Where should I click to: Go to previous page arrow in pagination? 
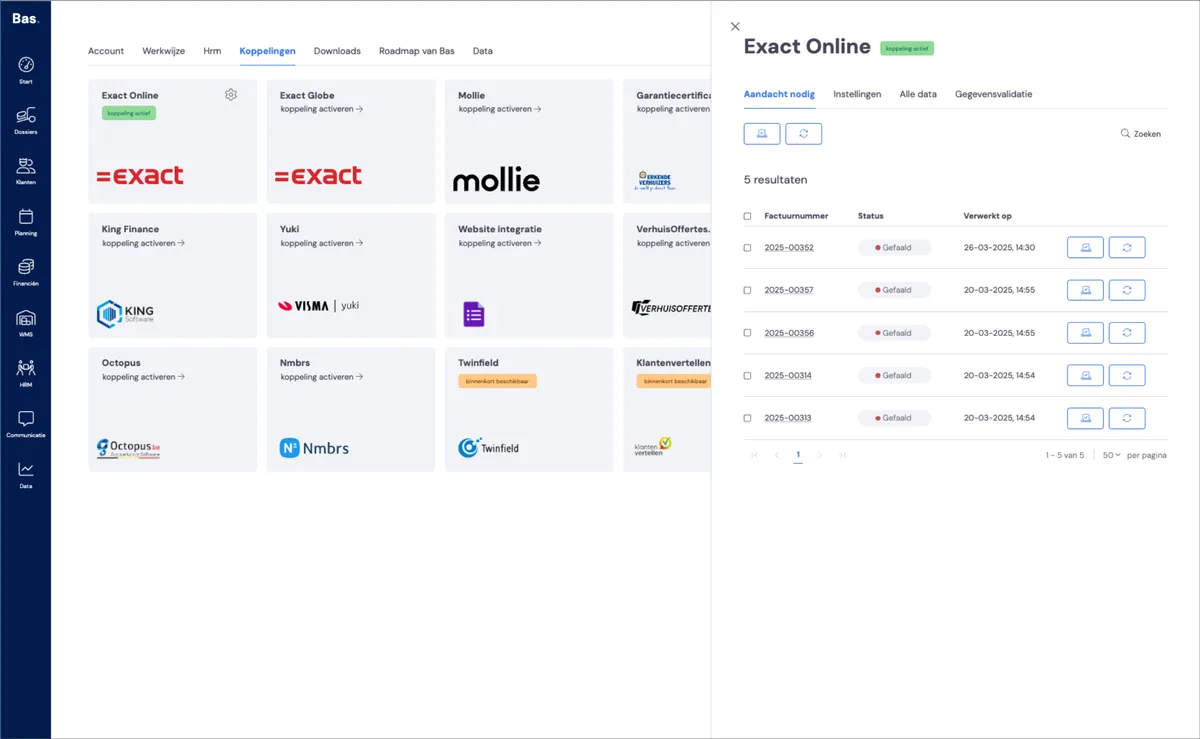[x=776, y=455]
